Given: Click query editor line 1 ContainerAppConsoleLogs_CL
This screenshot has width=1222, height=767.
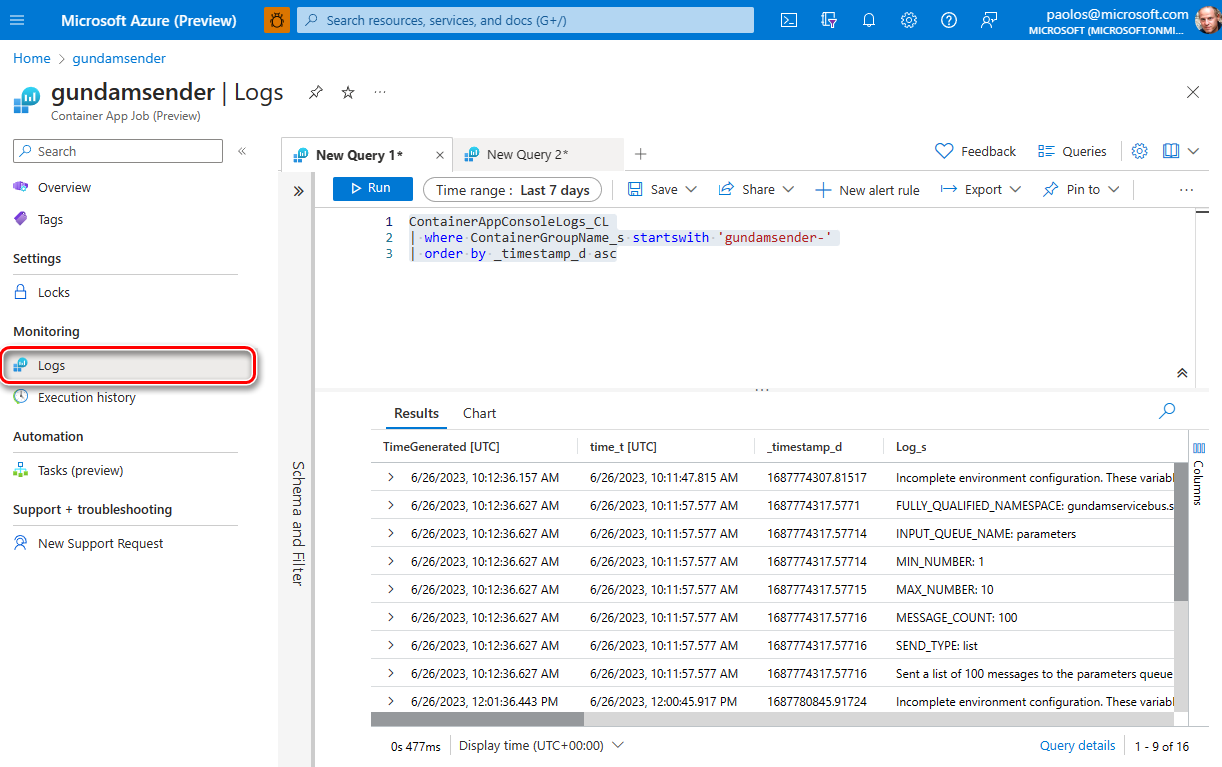Looking at the screenshot, I should pyautogui.click(x=508, y=221).
